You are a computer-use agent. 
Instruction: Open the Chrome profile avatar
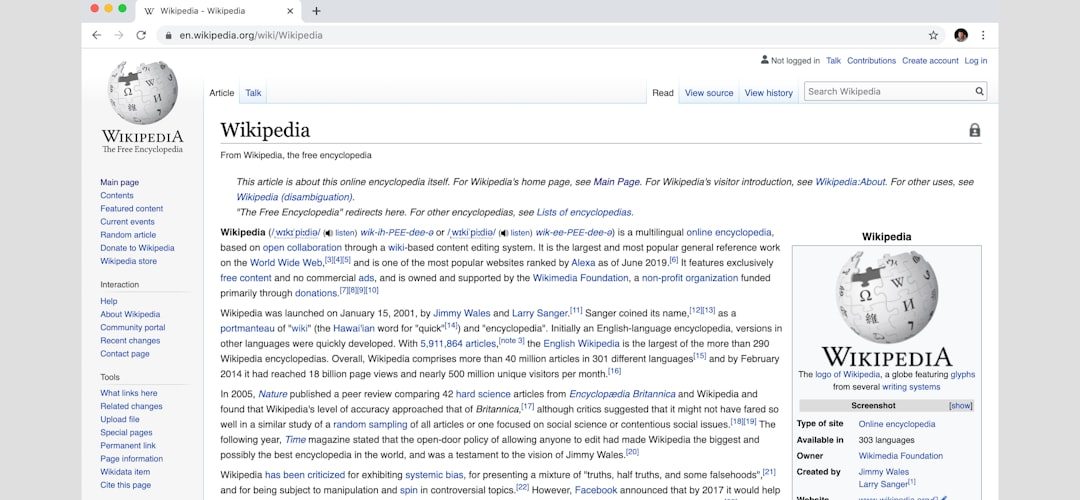(961, 35)
